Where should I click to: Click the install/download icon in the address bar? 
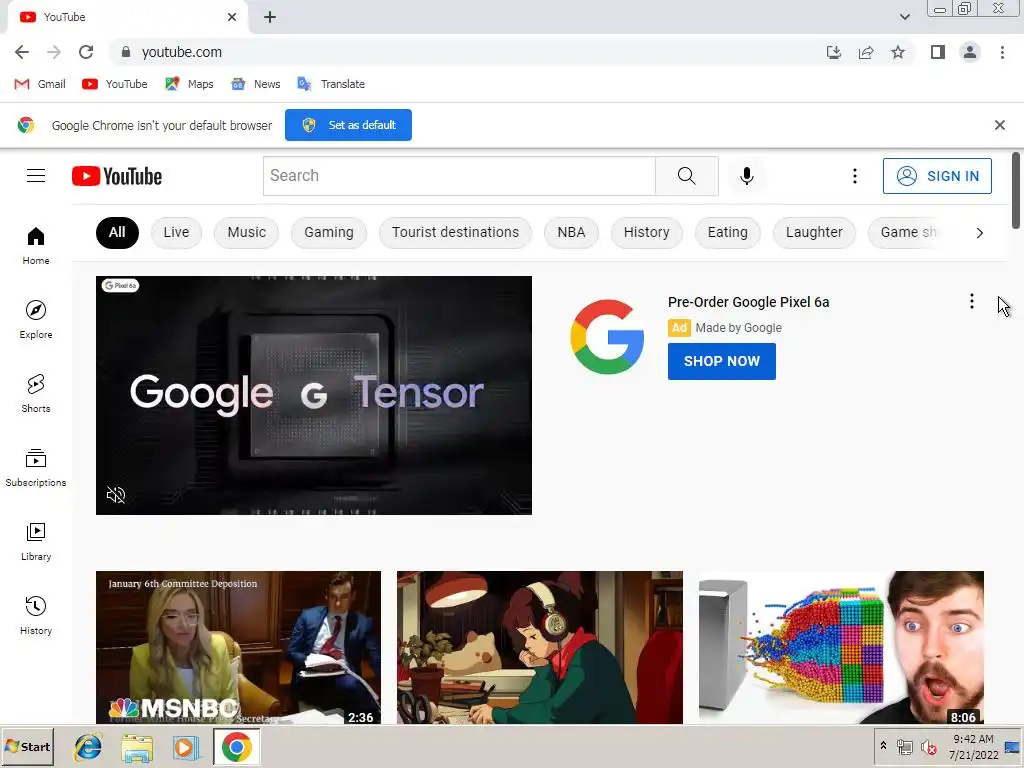click(x=834, y=52)
